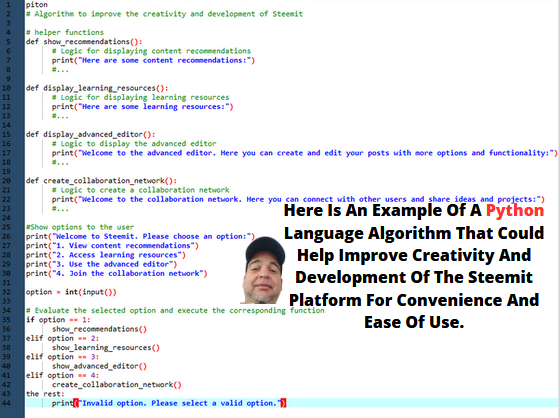Screen dimensions: 559x418
Task: Click line number 44 in the gutter
Action: click(6, 403)
